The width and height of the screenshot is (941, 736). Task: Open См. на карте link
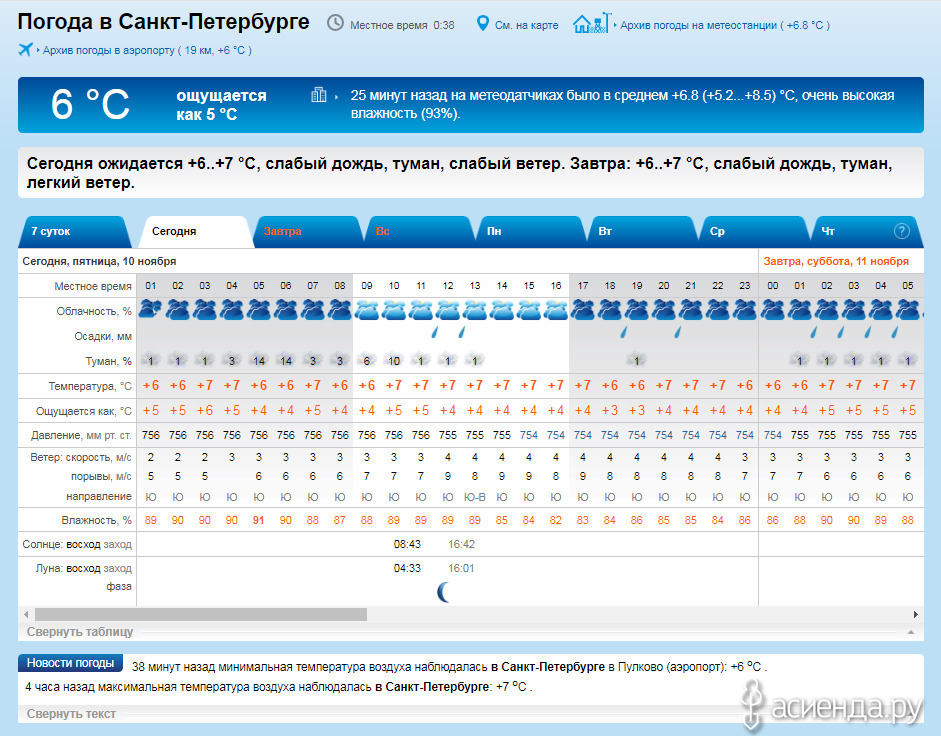click(526, 25)
